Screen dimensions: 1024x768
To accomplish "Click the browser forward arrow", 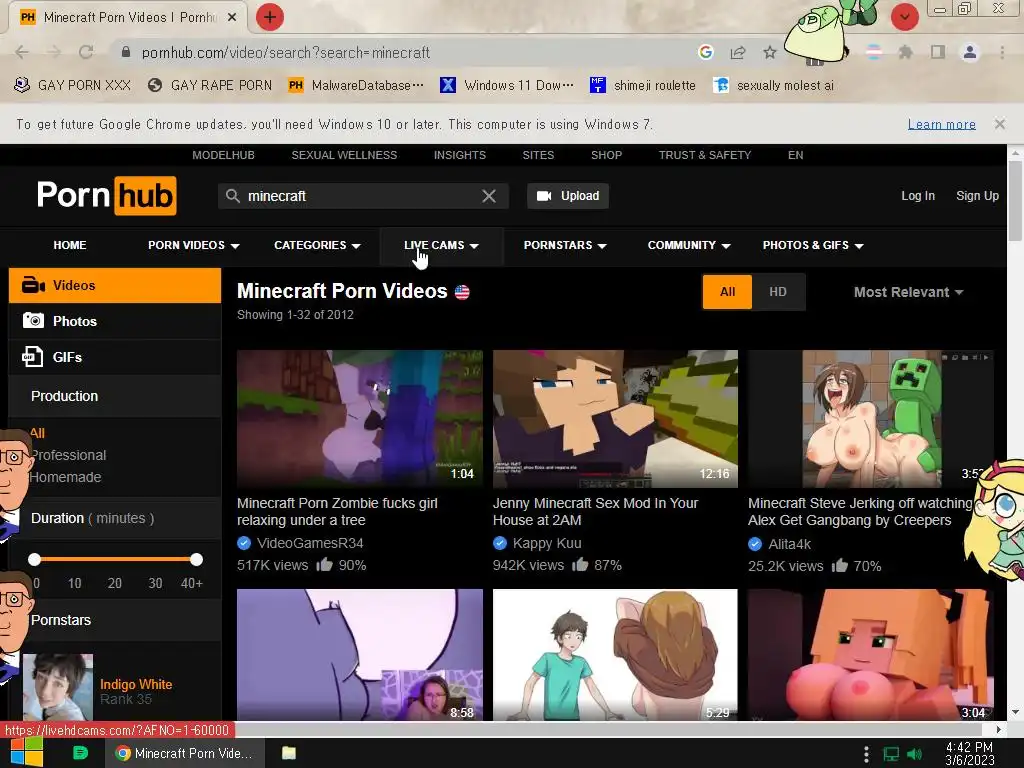I will 54,52.
